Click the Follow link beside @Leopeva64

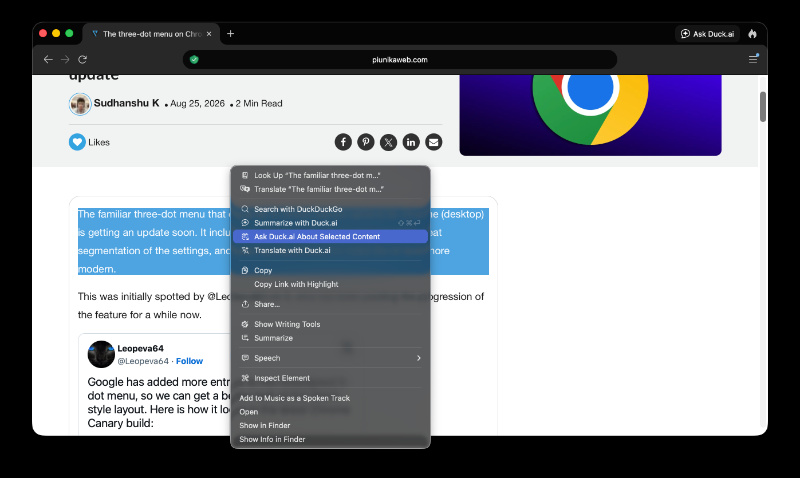click(x=189, y=361)
